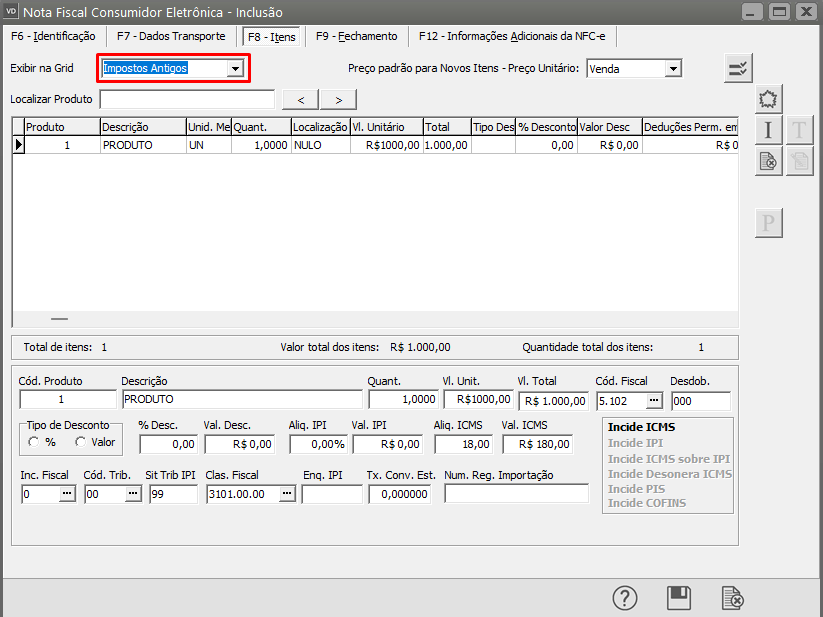The height and width of the screenshot is (617, 823).
Task: Click the grid's horizontal scrollbar thumb
Action: tap(59, 319)
